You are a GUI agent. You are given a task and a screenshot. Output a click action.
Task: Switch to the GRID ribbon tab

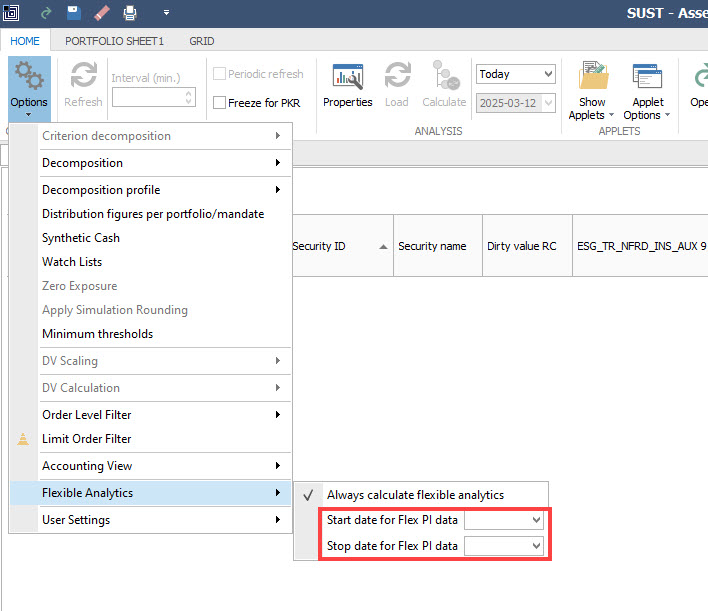[202, 41]
